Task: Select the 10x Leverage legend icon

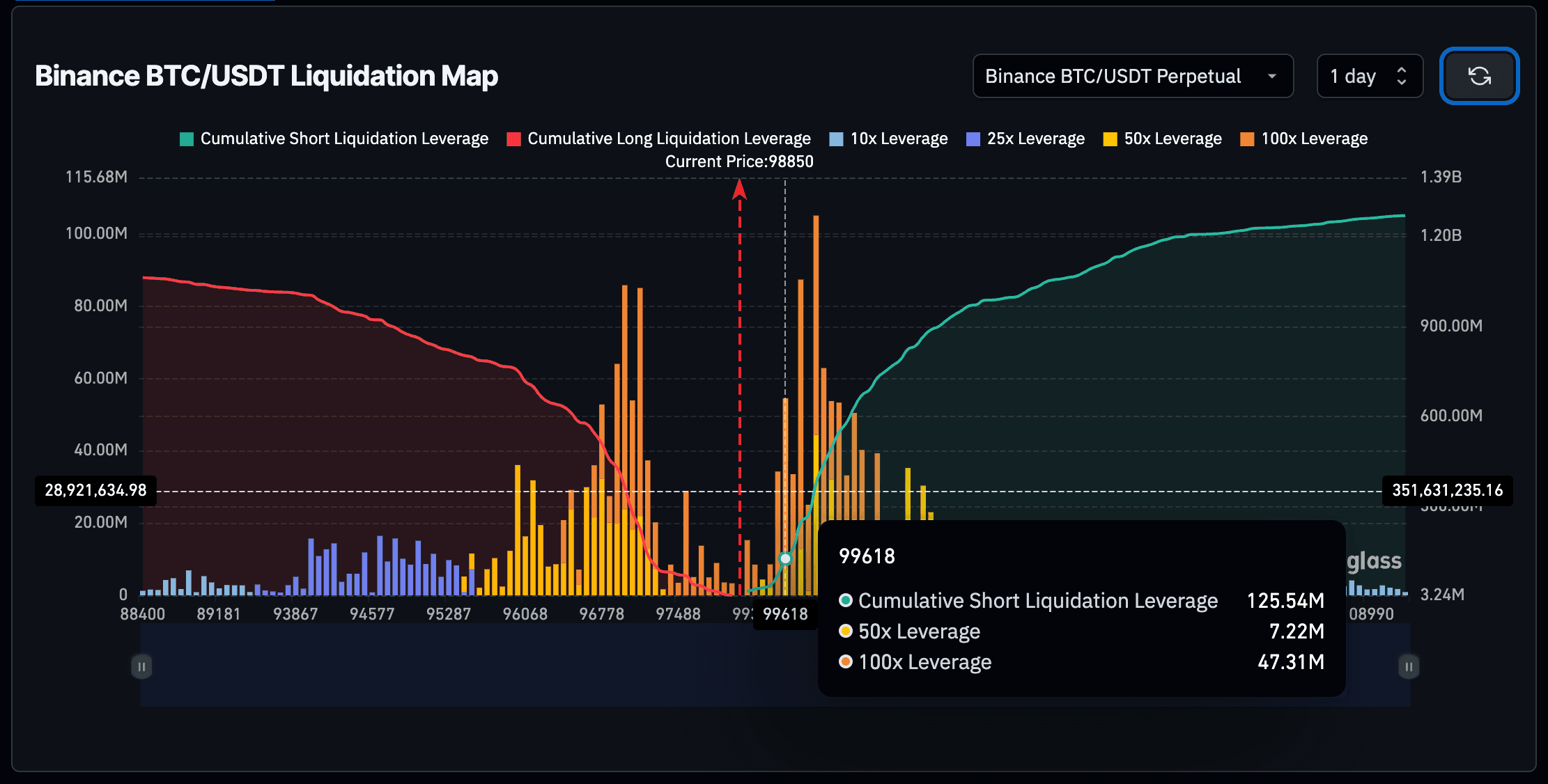Action: (x=837, y=139)
